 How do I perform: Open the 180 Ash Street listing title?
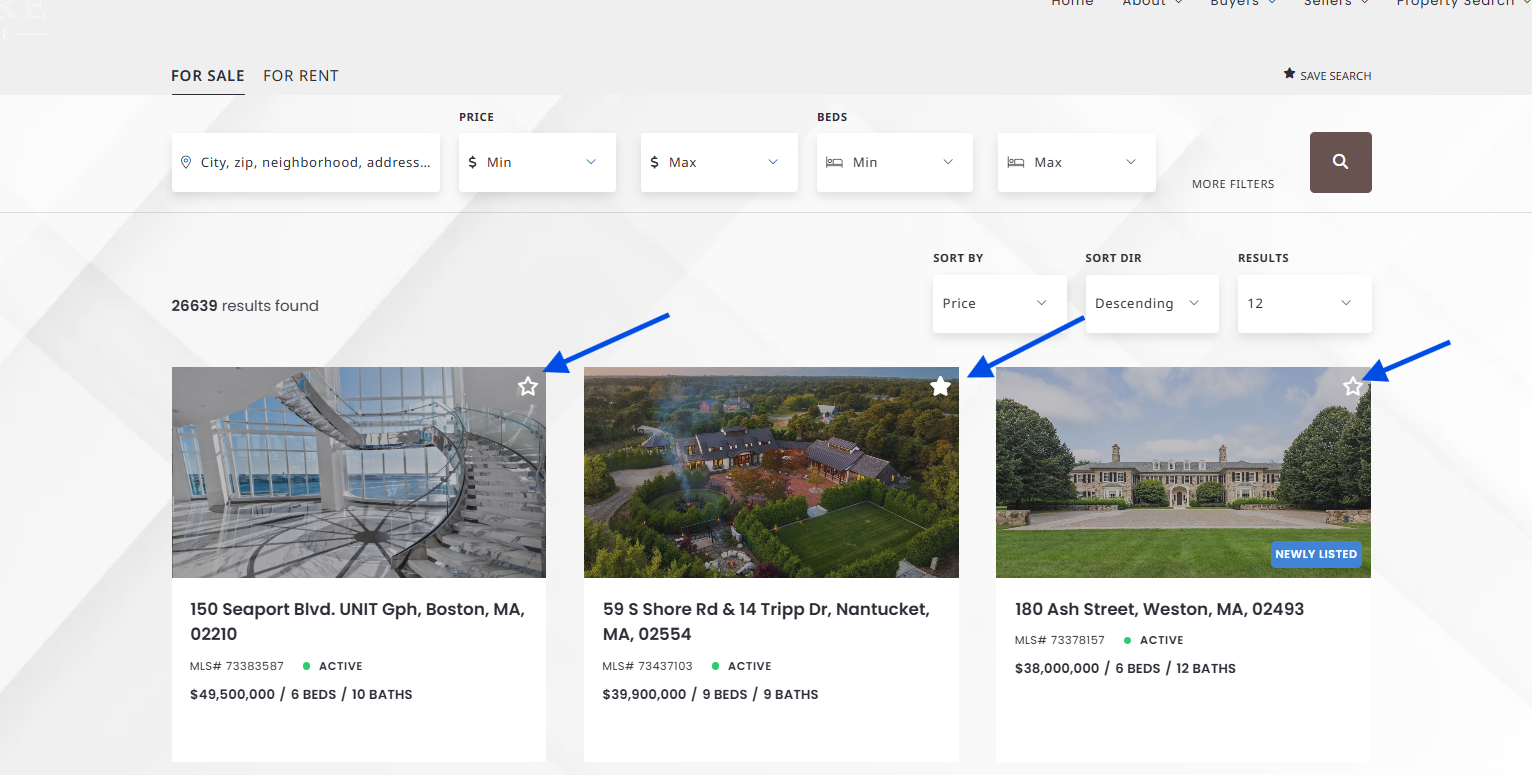(1159, 609)
